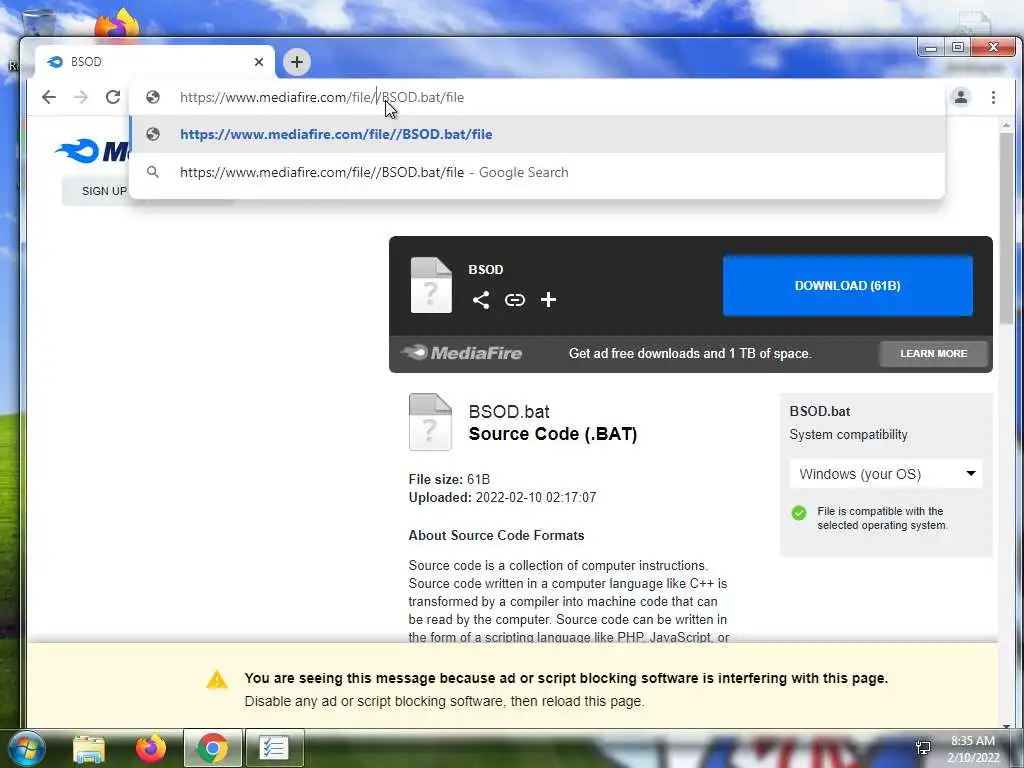The image size is (1024, 768).
Task: Click the share icon under BSOD
Action: tap(481, 300)
